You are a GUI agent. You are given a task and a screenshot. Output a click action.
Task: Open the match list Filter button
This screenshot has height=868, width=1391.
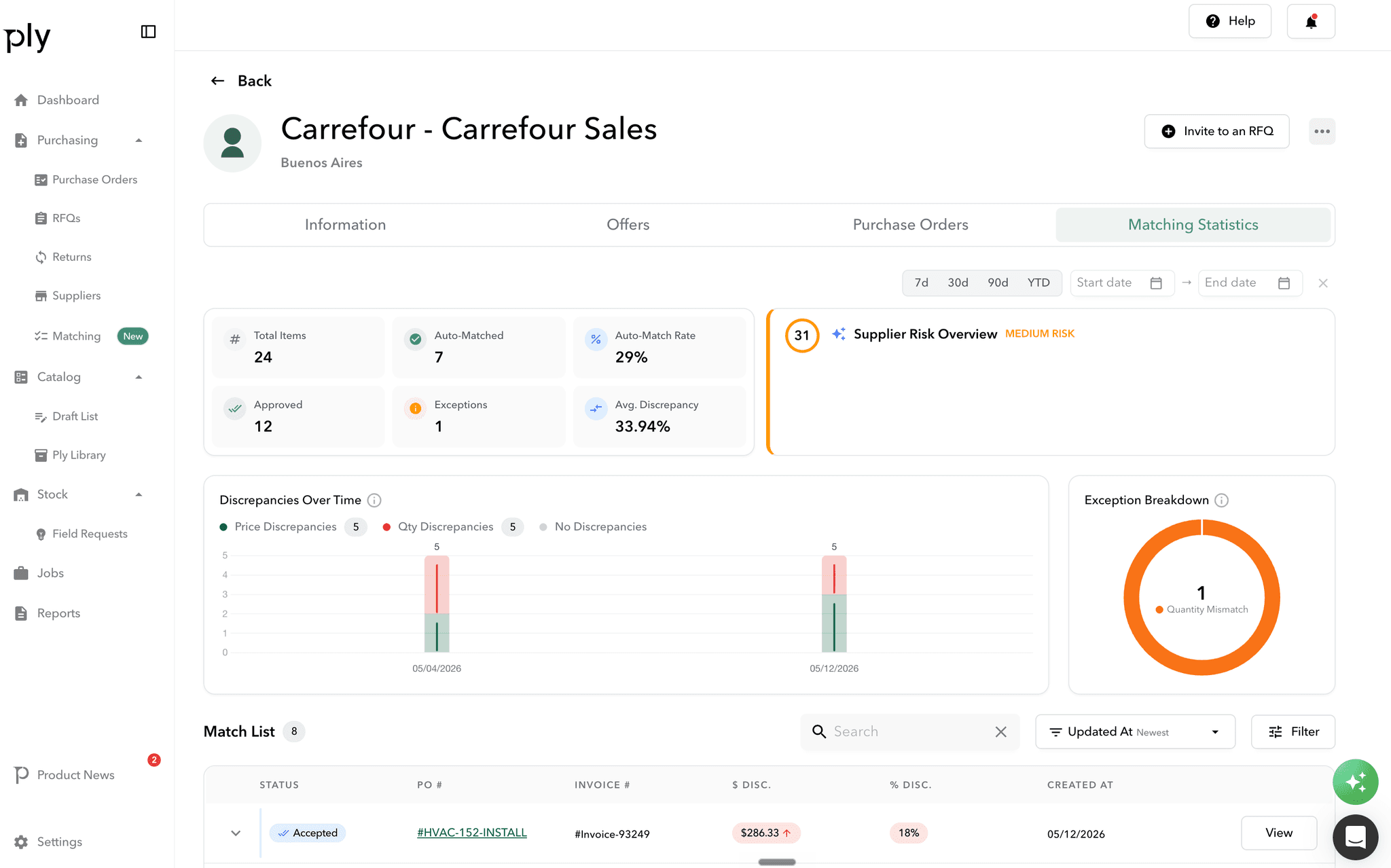click(1293, 731)
